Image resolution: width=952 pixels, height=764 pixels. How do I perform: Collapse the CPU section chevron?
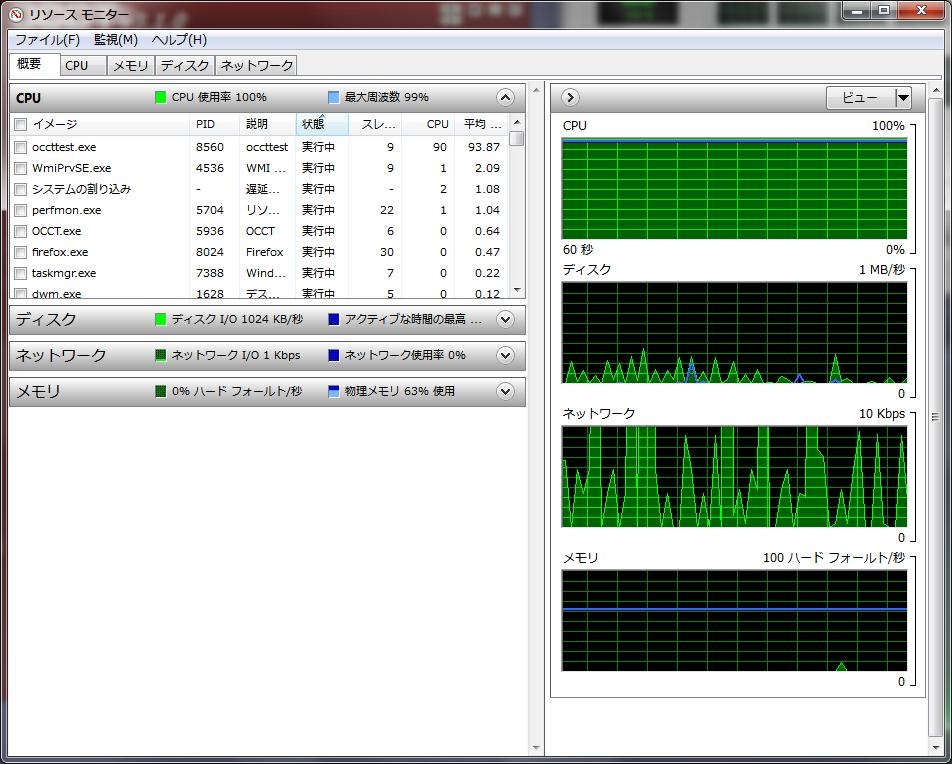505,98
